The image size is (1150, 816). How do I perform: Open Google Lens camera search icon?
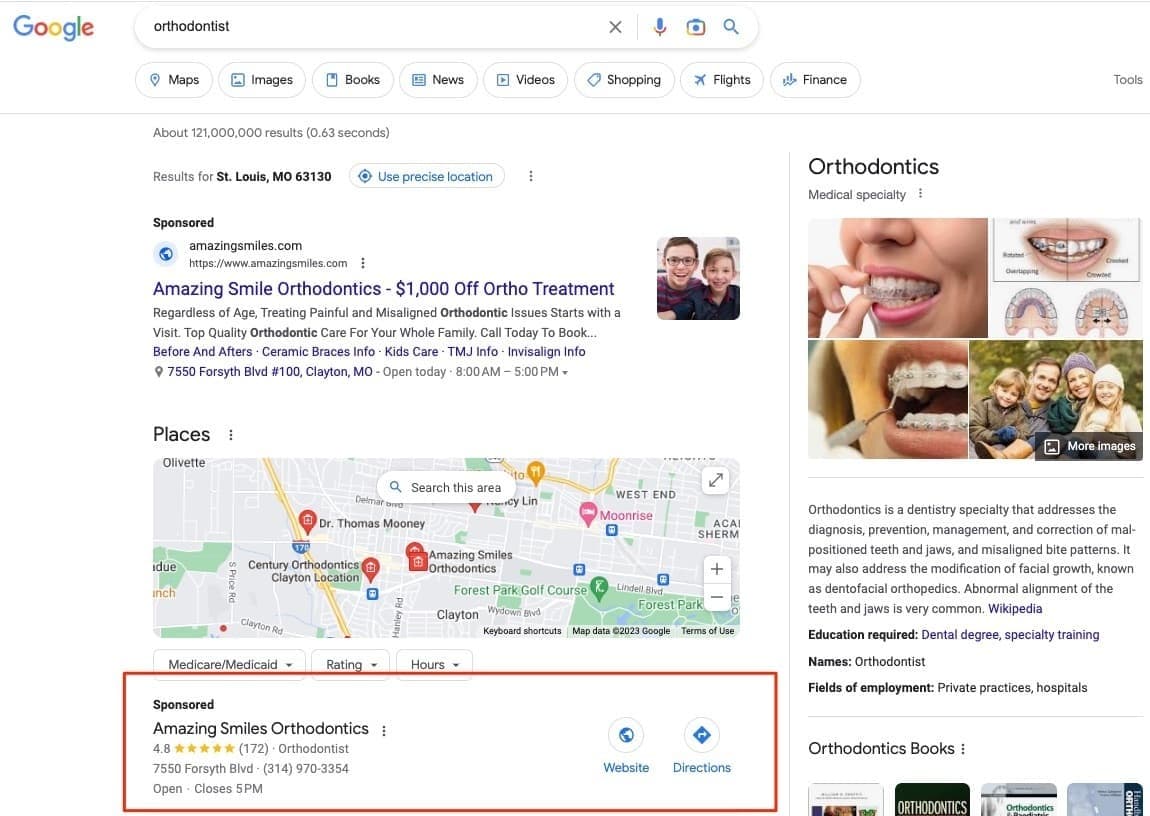696,27
